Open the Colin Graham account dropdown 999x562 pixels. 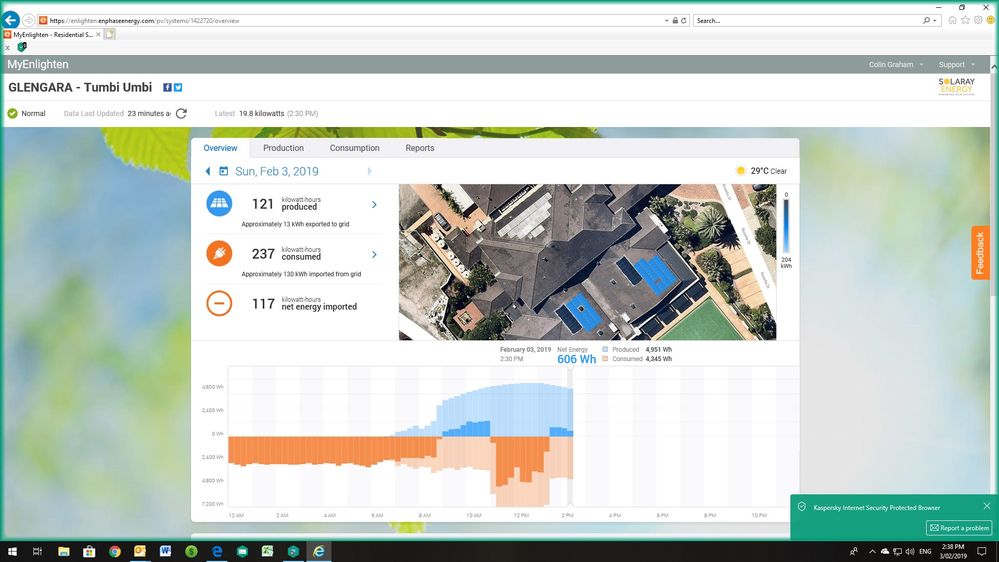point(896,64)
